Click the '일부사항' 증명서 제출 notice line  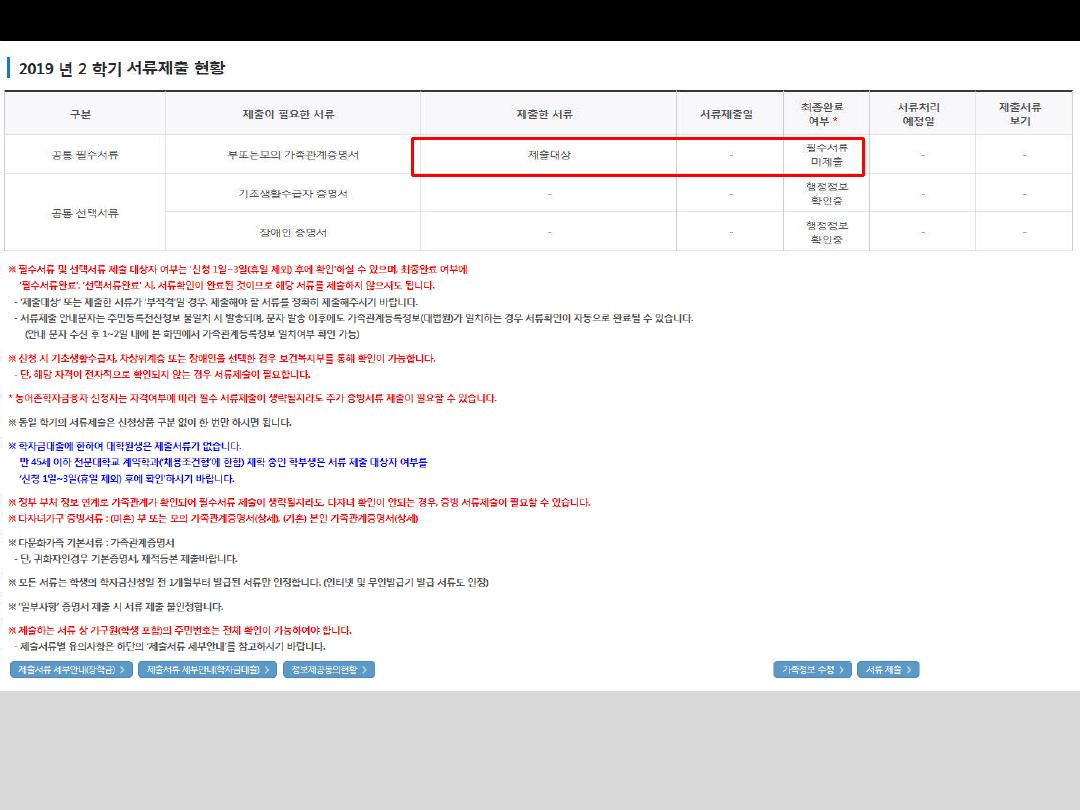tap(116, 607)
